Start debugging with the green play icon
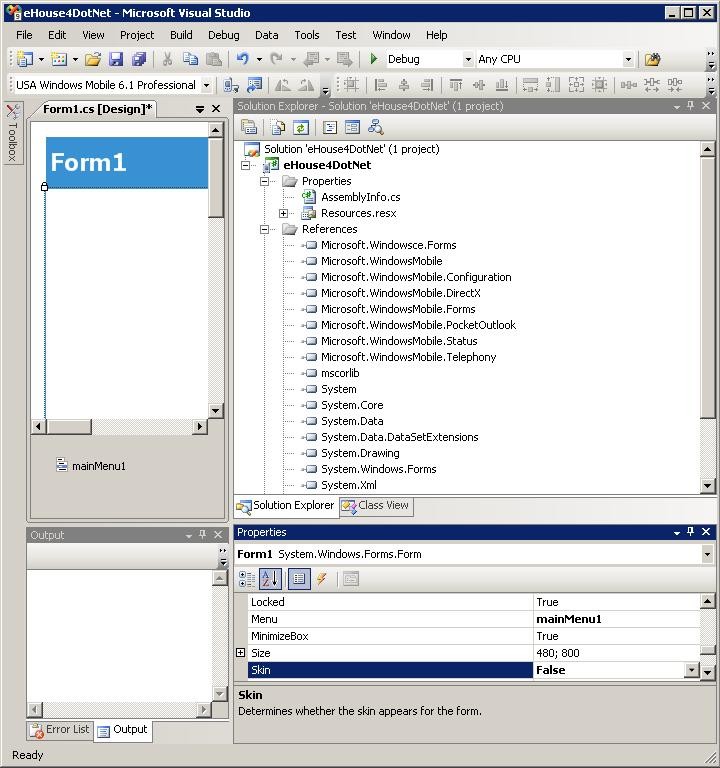 click(373, 59)
